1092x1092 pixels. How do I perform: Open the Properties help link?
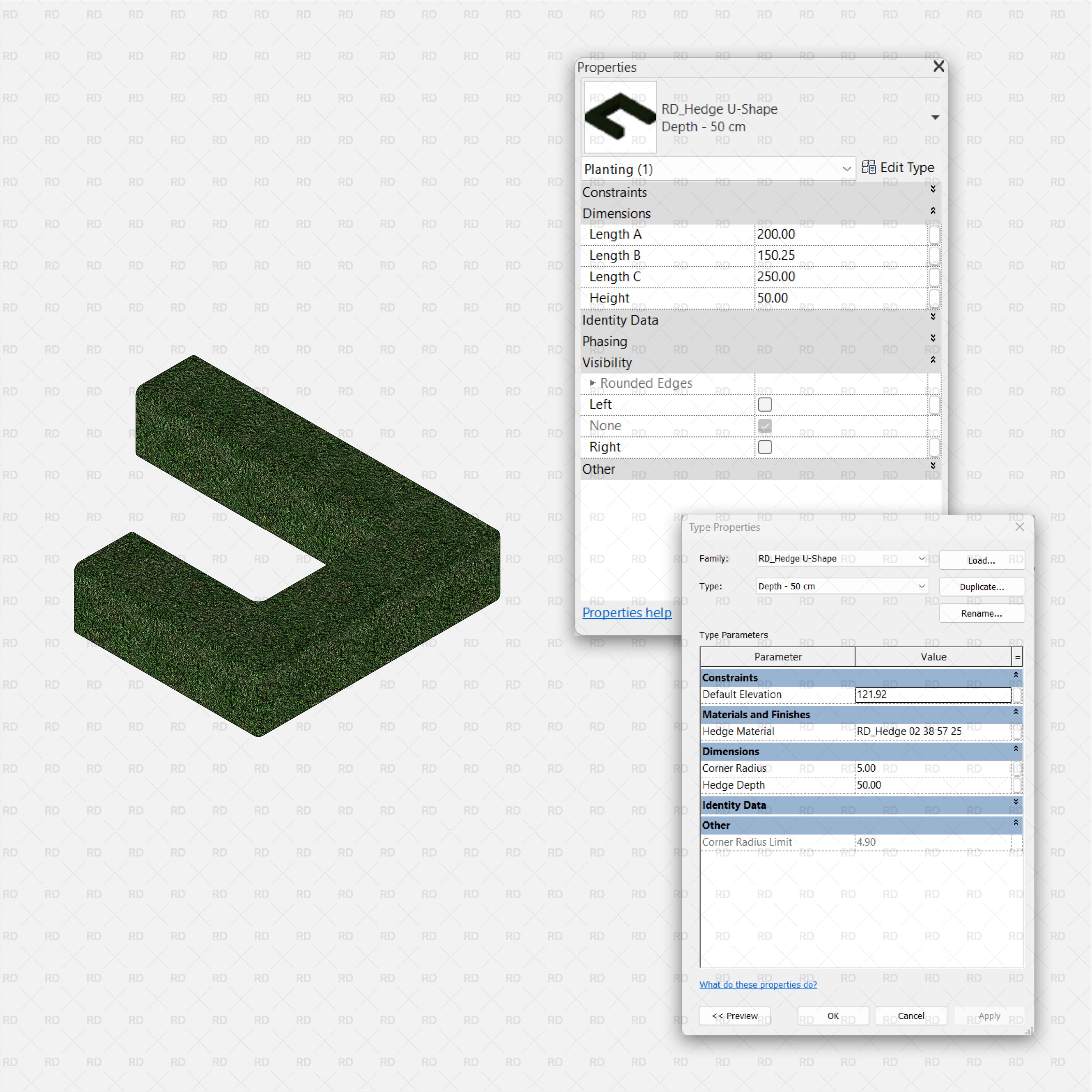(x=627, y=613)
